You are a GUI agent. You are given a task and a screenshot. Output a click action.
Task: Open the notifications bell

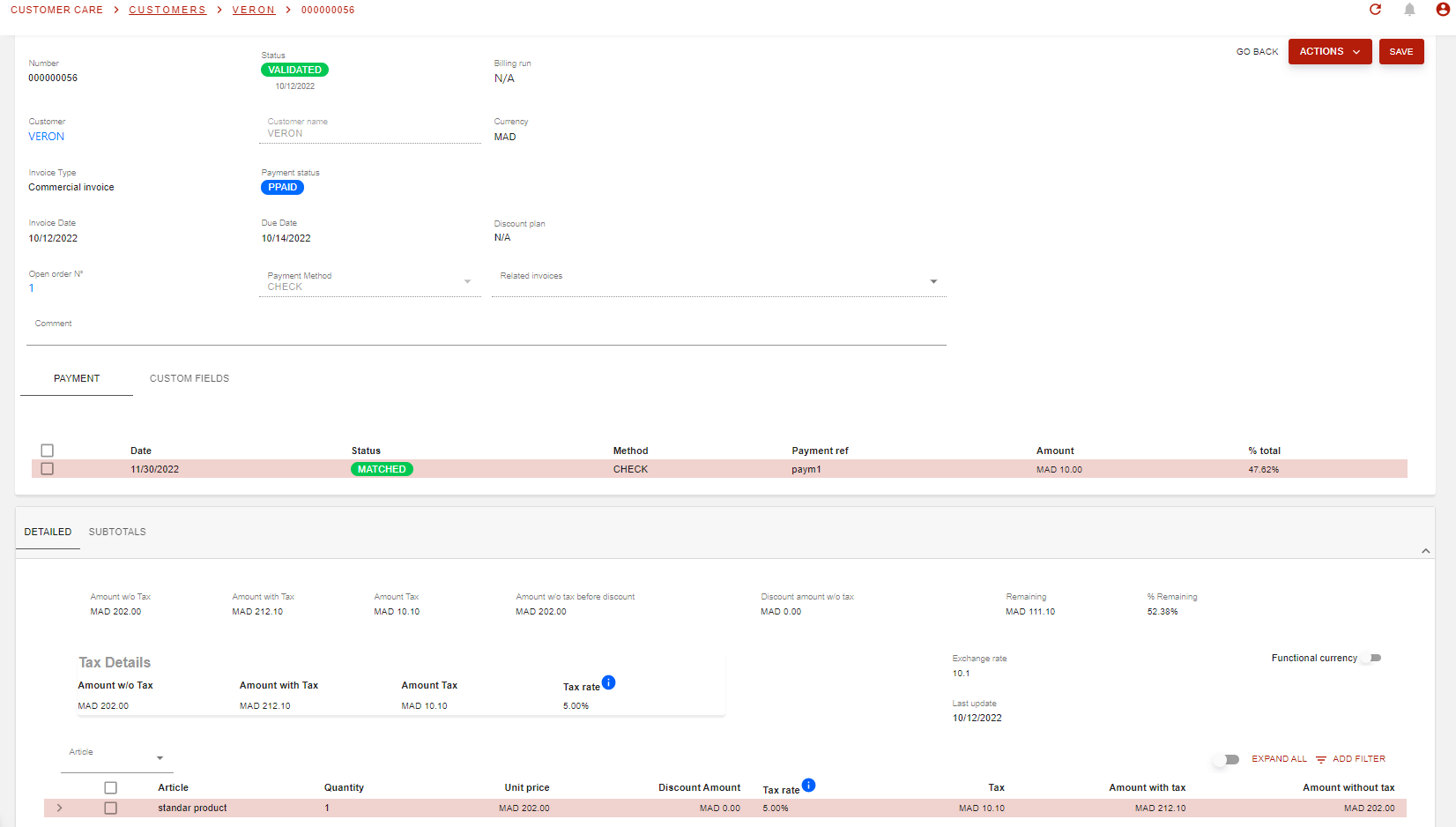point(1409,10)
